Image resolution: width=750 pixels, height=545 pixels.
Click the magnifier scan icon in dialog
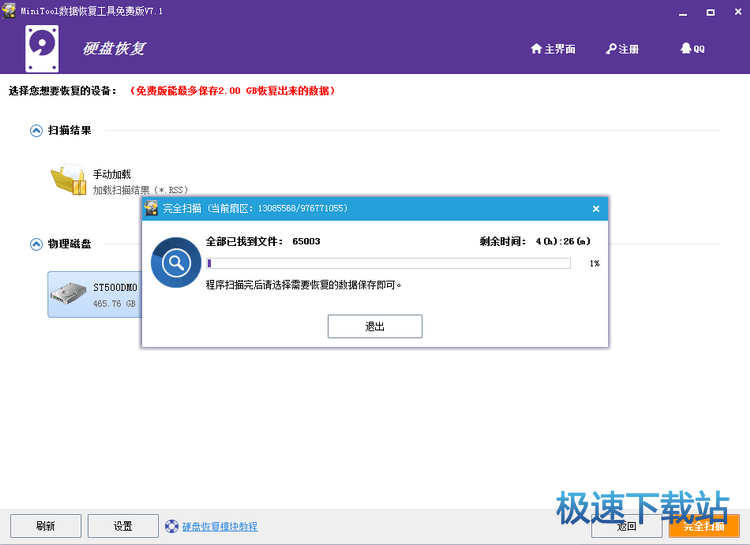[x=176, y=263]
